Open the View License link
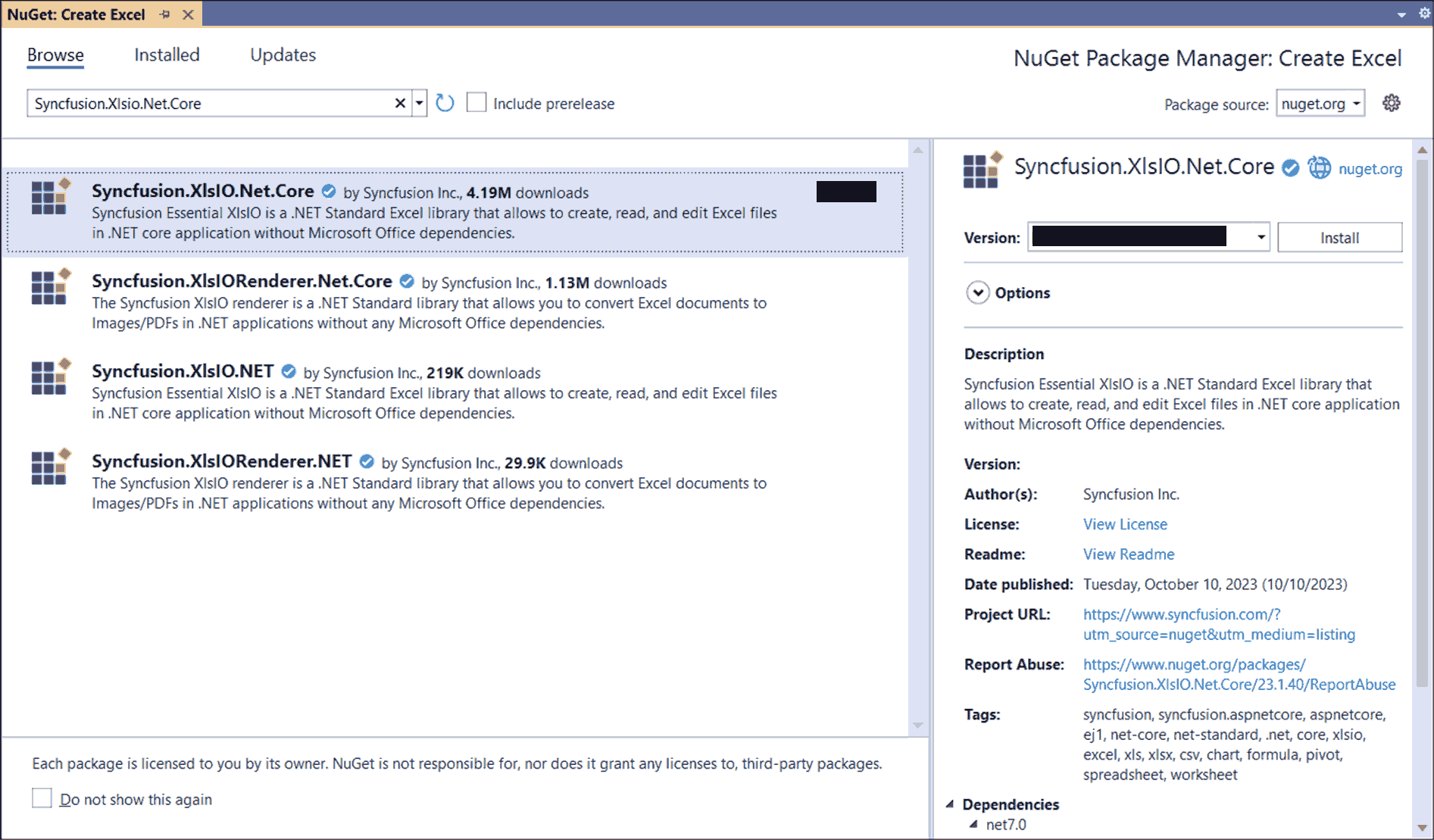This screenshot has width=1434, height=840. pos(1125,524)
